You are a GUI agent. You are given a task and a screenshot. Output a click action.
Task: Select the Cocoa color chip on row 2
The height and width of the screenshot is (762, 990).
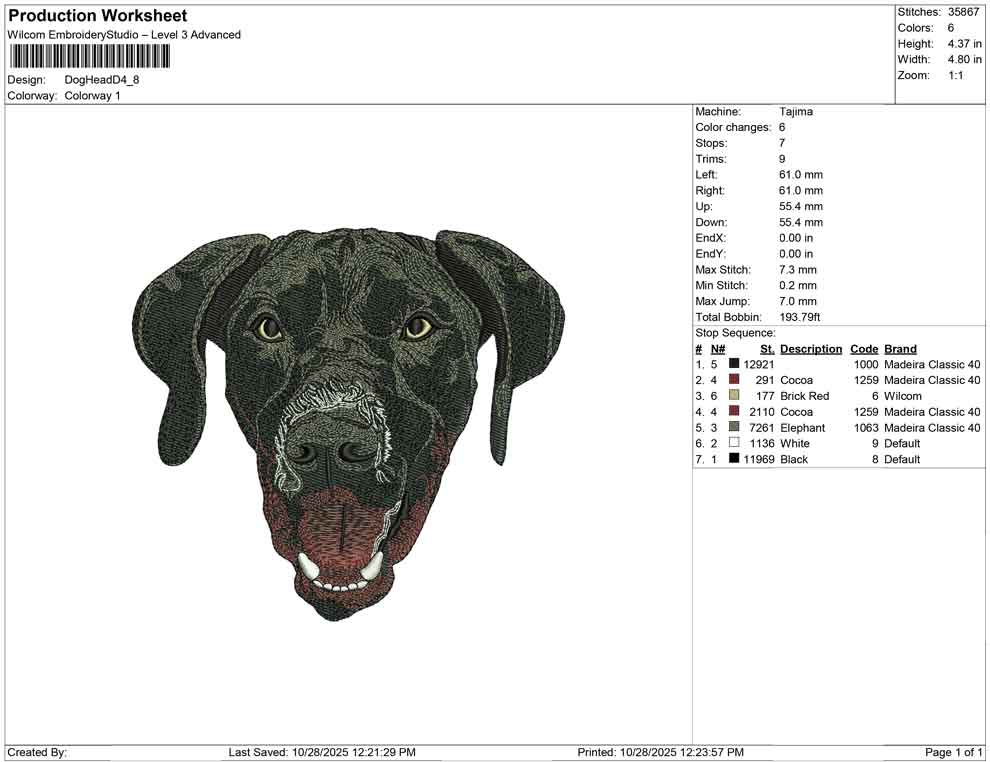(732, 380)
